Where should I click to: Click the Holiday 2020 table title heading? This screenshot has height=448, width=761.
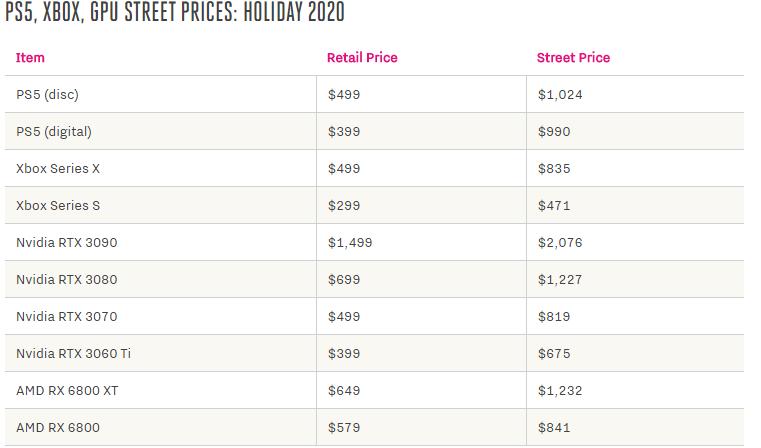pyautogui.click(x=175, y=12)
